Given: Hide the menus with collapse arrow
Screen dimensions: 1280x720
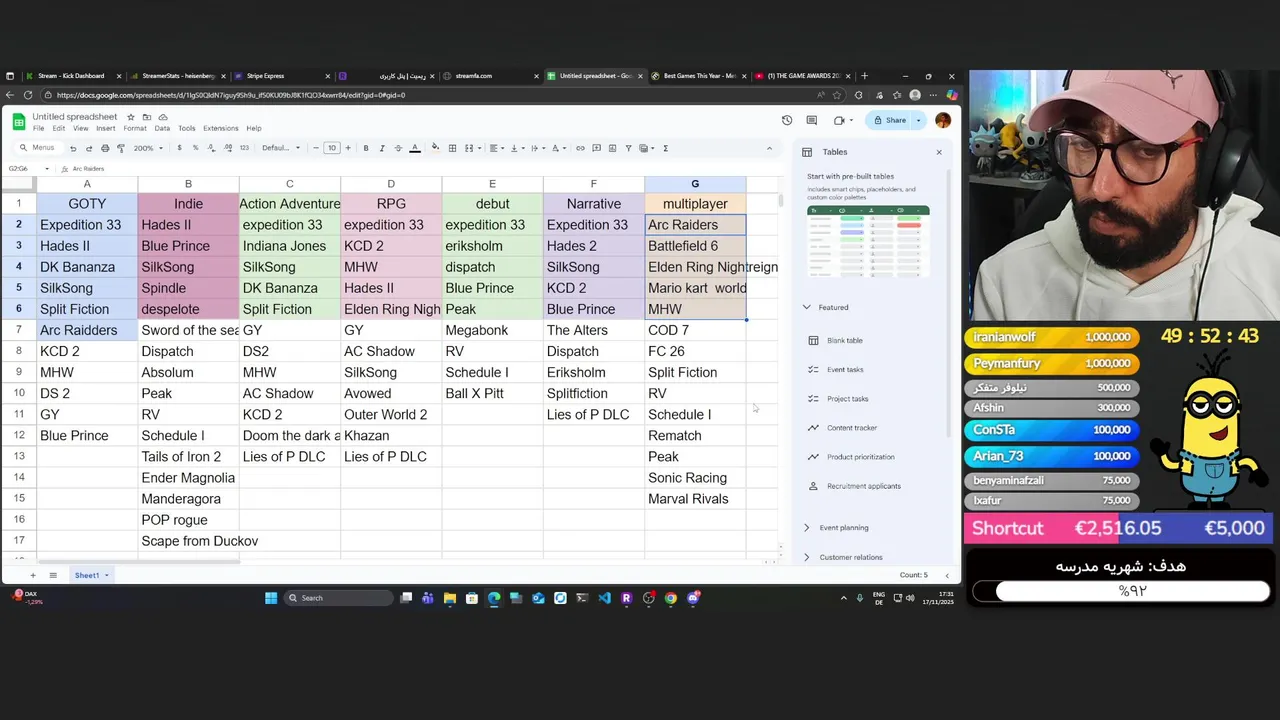Looking at the screenshot, I should [x=769, y=148].
